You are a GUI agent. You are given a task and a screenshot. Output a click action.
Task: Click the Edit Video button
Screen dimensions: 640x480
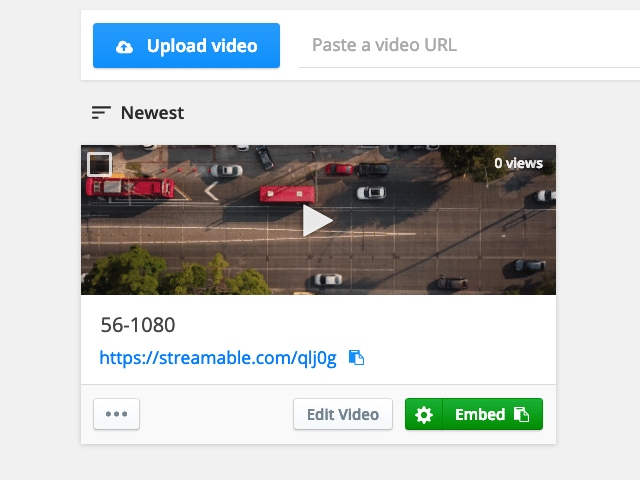click(343, 414)
